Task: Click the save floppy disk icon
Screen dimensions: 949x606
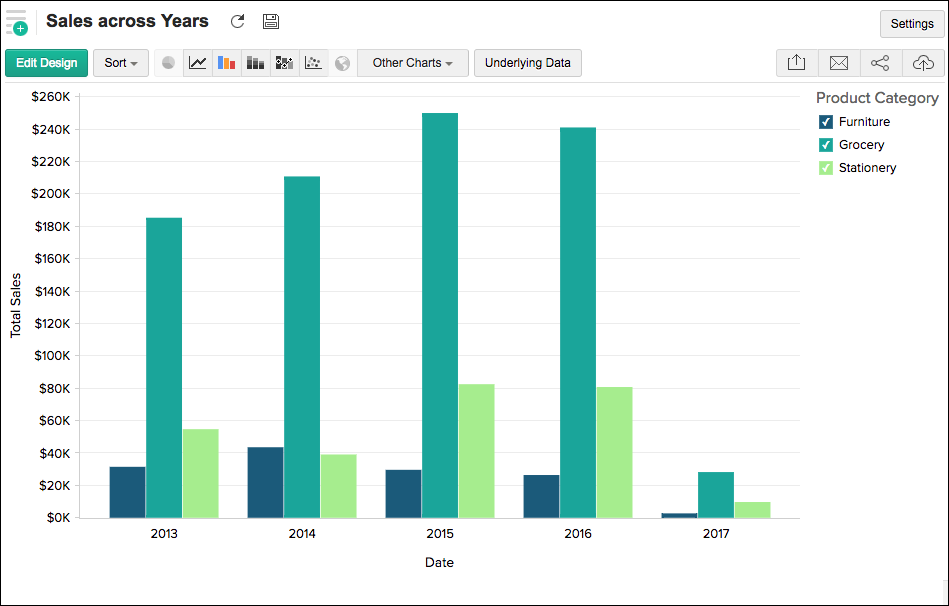Action: click(x=270, y=22)
